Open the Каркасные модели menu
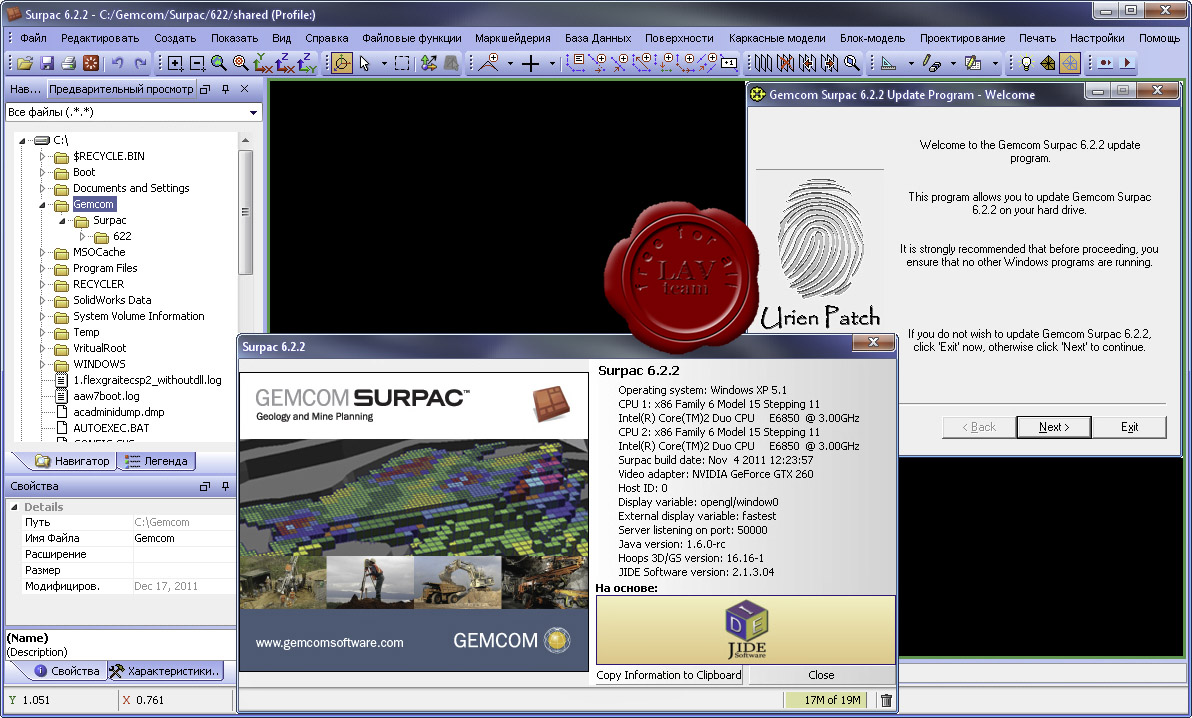The height and width of the screenshot is (718, 1192). (777, 38)
